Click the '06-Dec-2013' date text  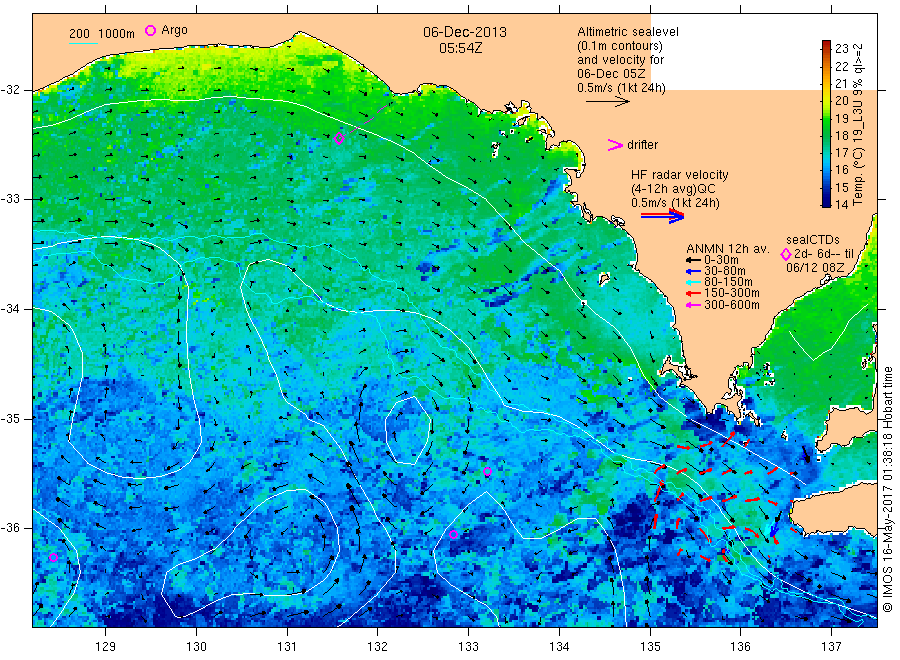tap(465, 32)
